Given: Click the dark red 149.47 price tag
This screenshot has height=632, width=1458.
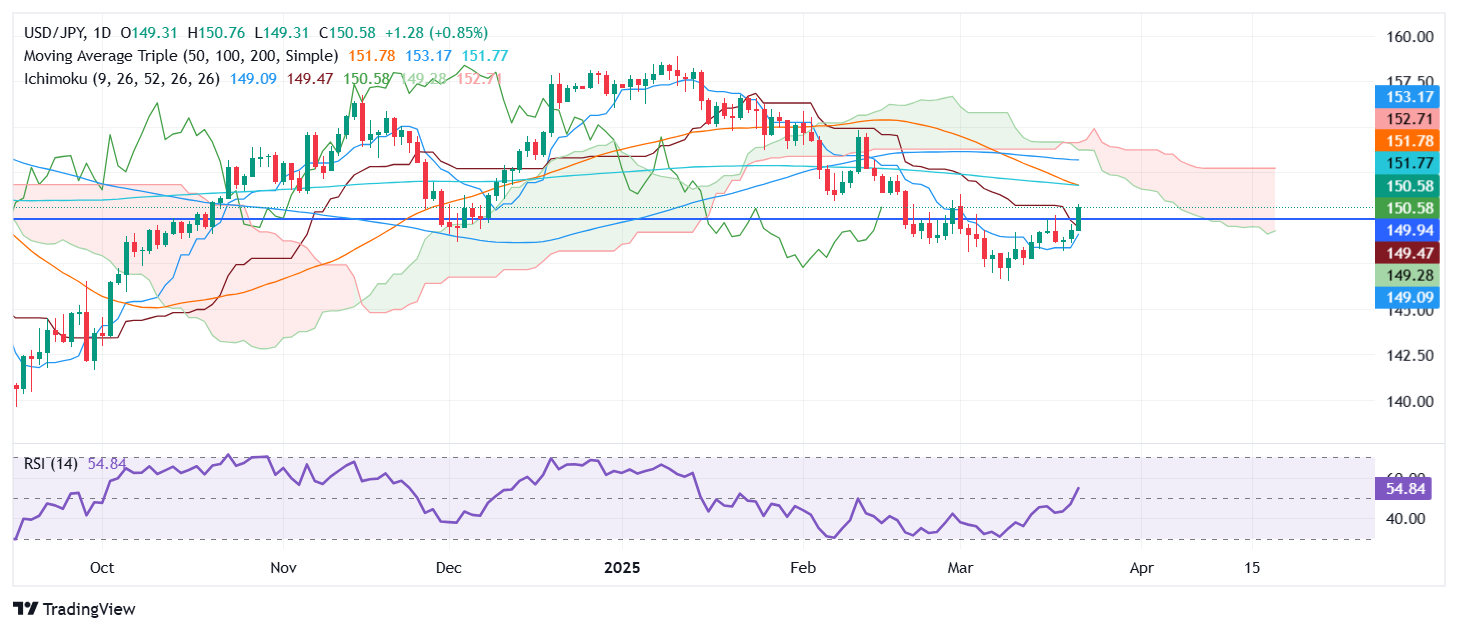Looking at the screenshot, I should [1406, 255].
